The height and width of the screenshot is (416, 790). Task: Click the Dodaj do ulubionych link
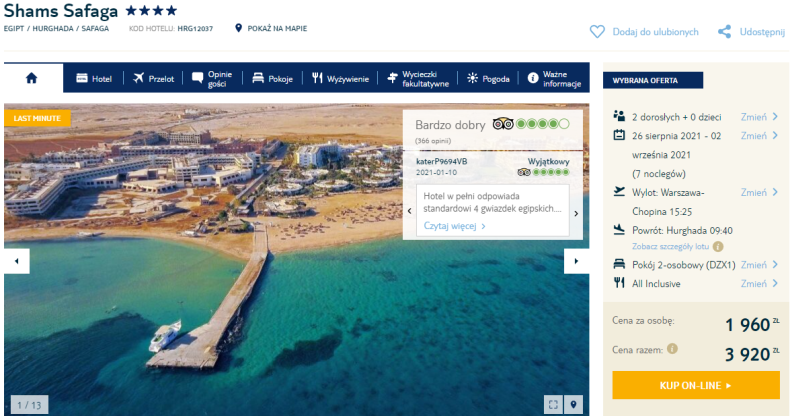(655, 32)
